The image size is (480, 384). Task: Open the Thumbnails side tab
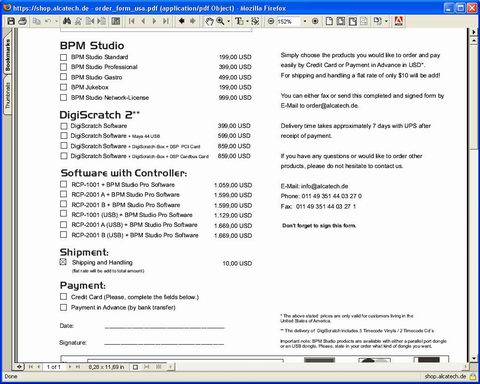pos(8,95)
